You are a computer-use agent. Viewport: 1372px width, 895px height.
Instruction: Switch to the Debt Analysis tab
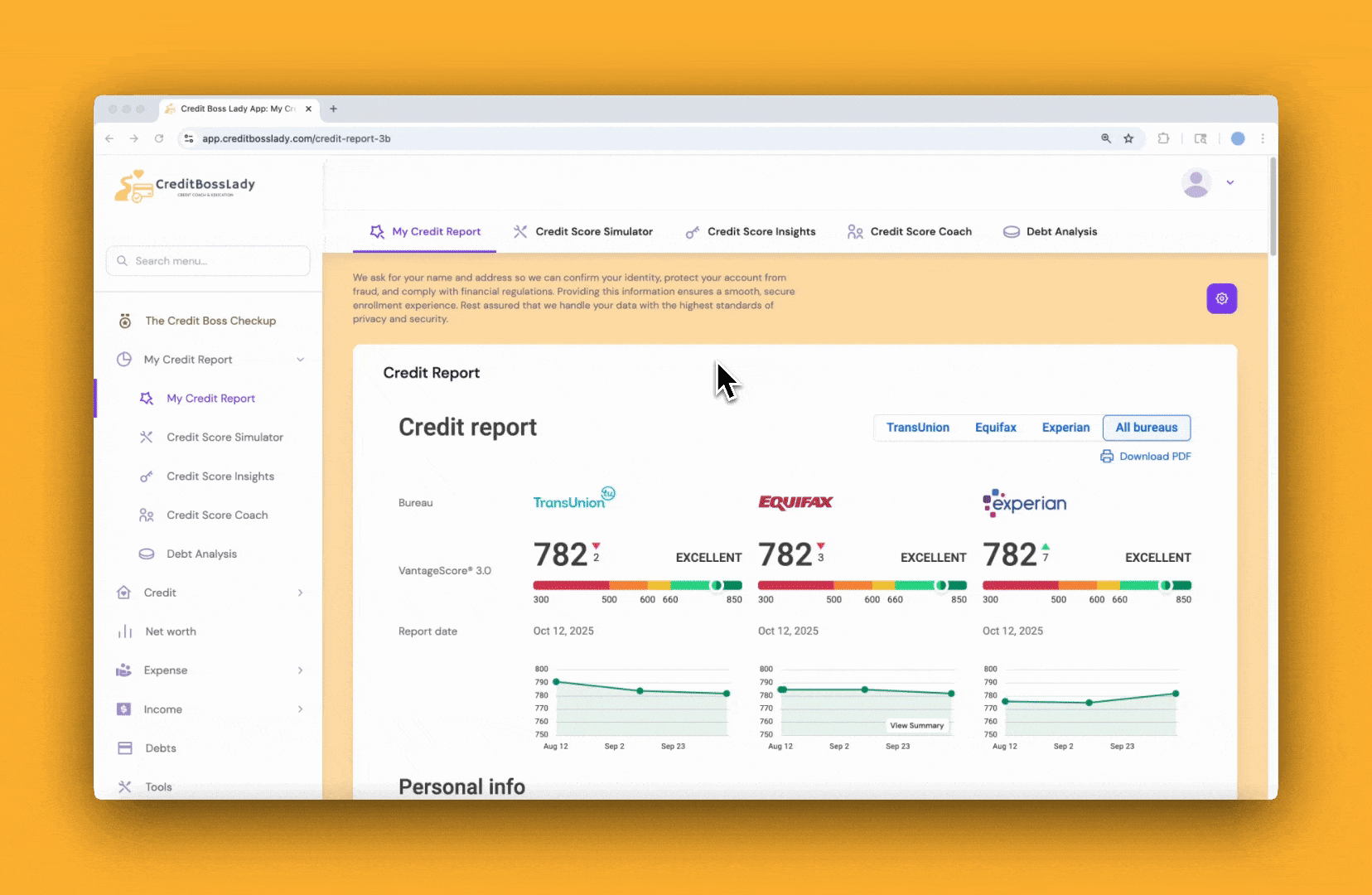1060,231
